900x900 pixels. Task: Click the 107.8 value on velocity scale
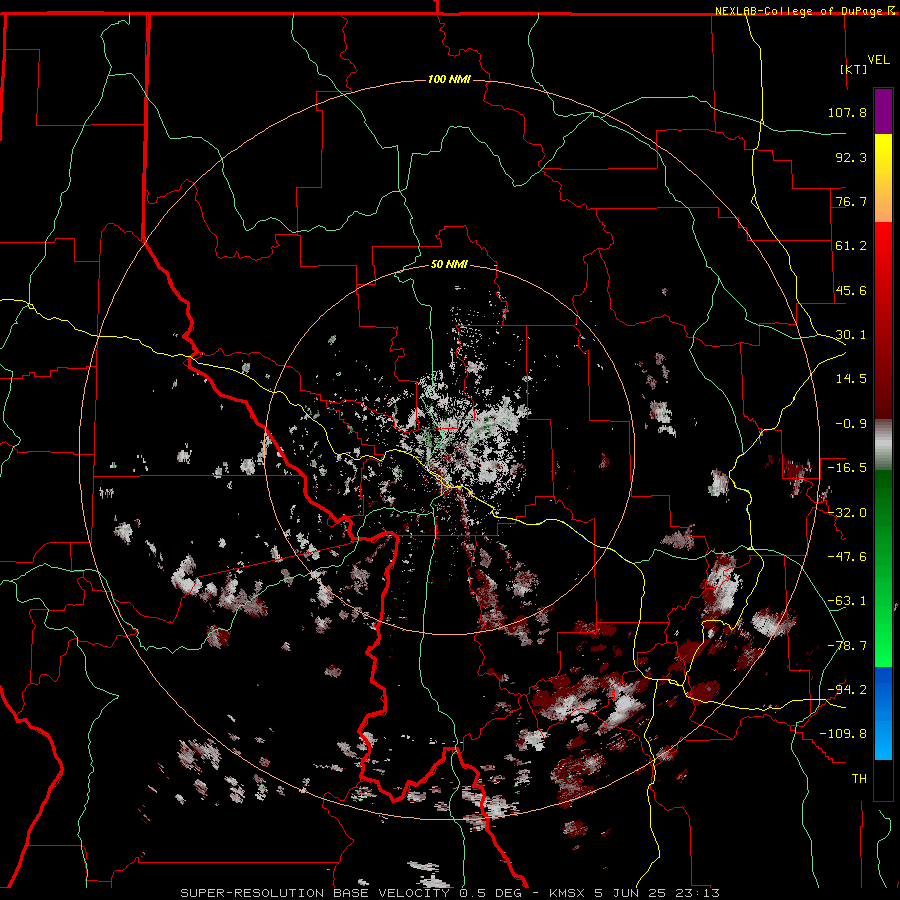[x=847, y=112]
